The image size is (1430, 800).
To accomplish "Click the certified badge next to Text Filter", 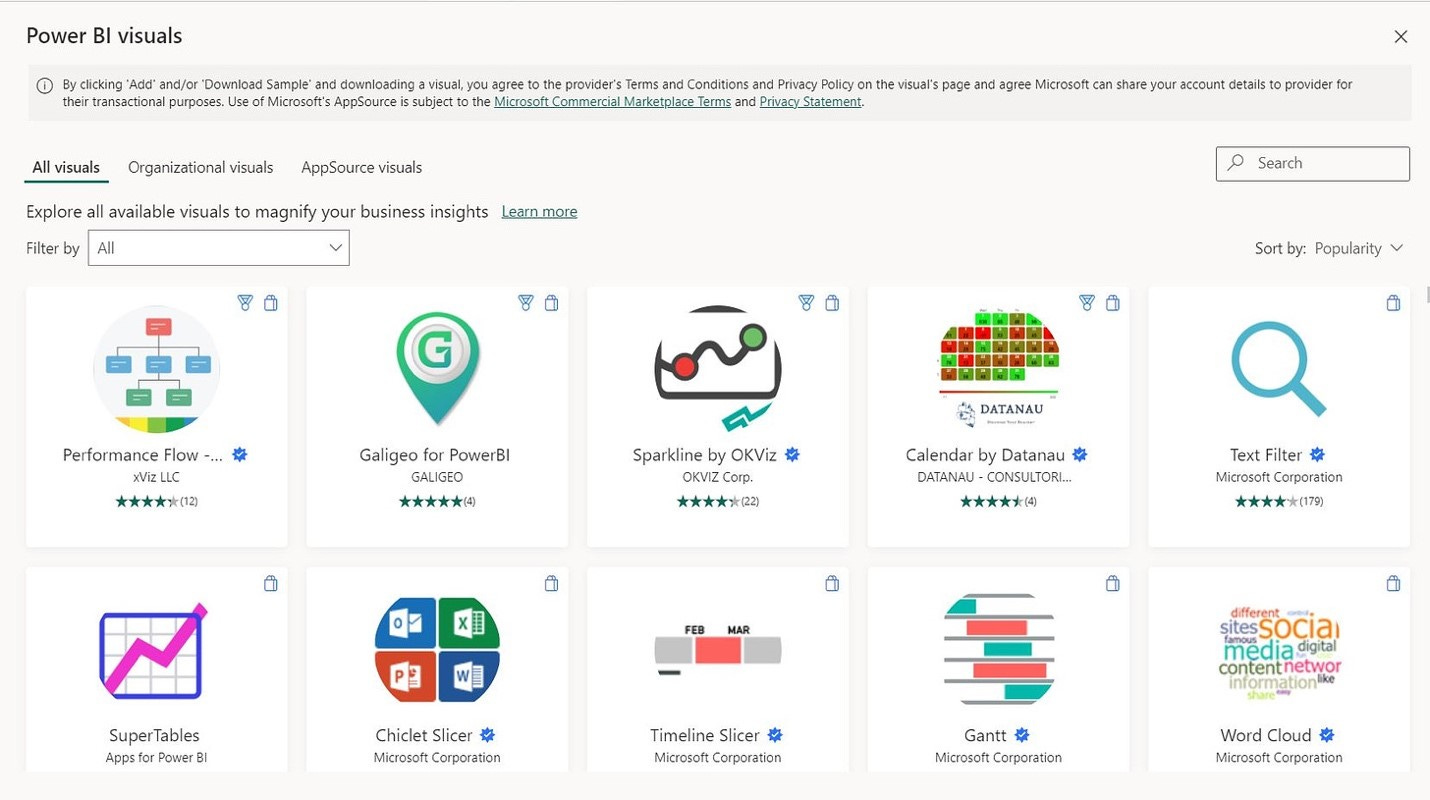I will 1317,455.
